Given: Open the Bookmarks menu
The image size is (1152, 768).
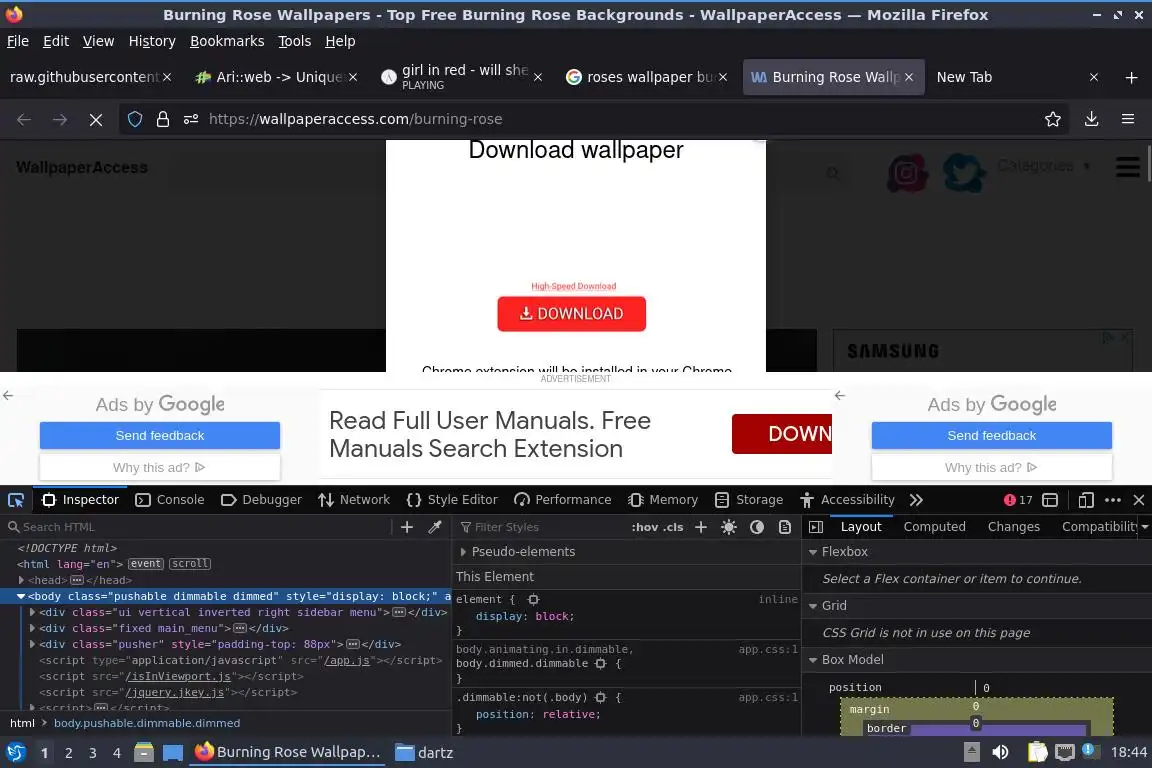Looking at the screenshot, I should [x=227, y=41].
